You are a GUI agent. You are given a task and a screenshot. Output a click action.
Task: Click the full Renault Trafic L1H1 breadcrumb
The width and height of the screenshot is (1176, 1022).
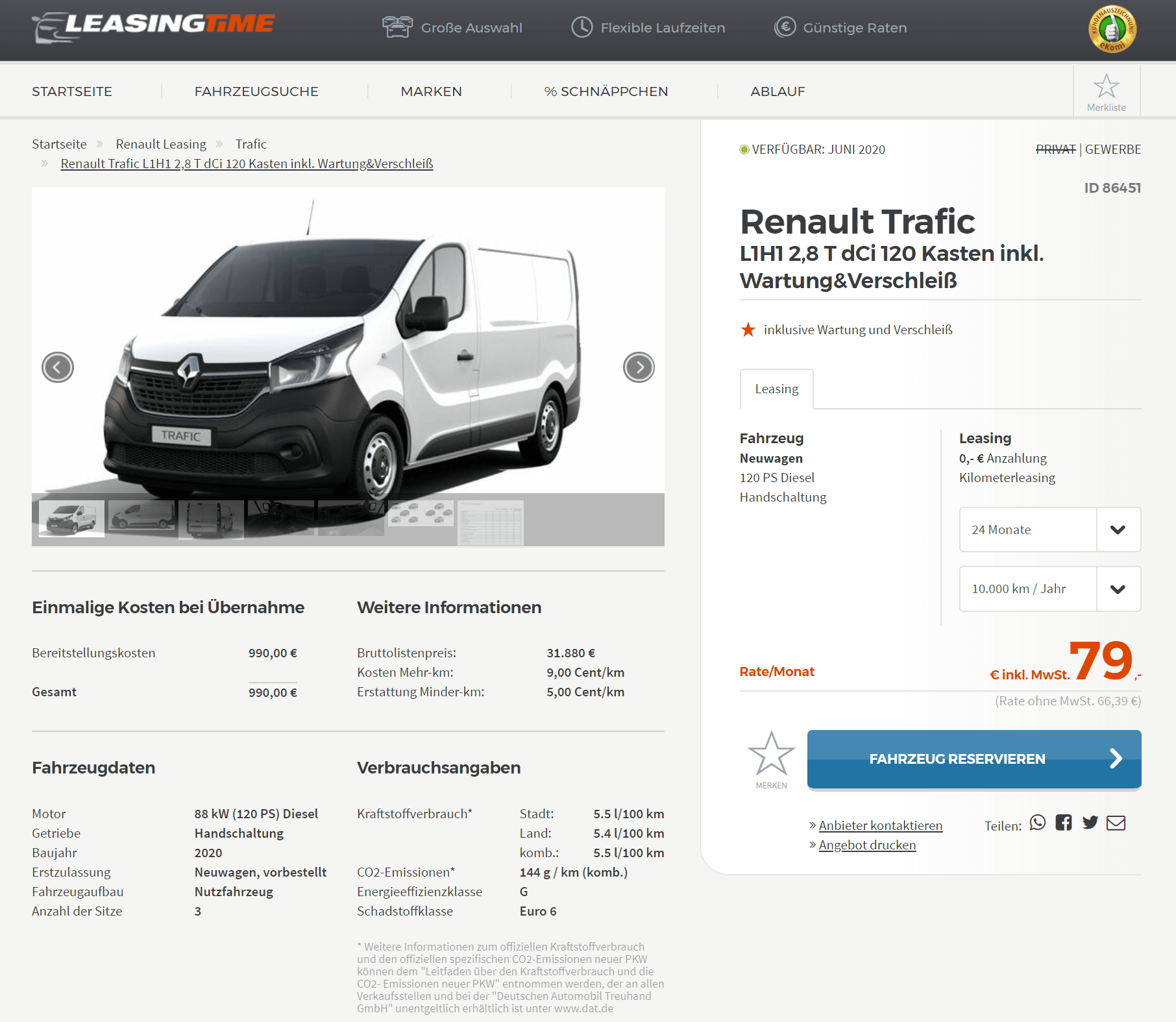tap(247, 164)
